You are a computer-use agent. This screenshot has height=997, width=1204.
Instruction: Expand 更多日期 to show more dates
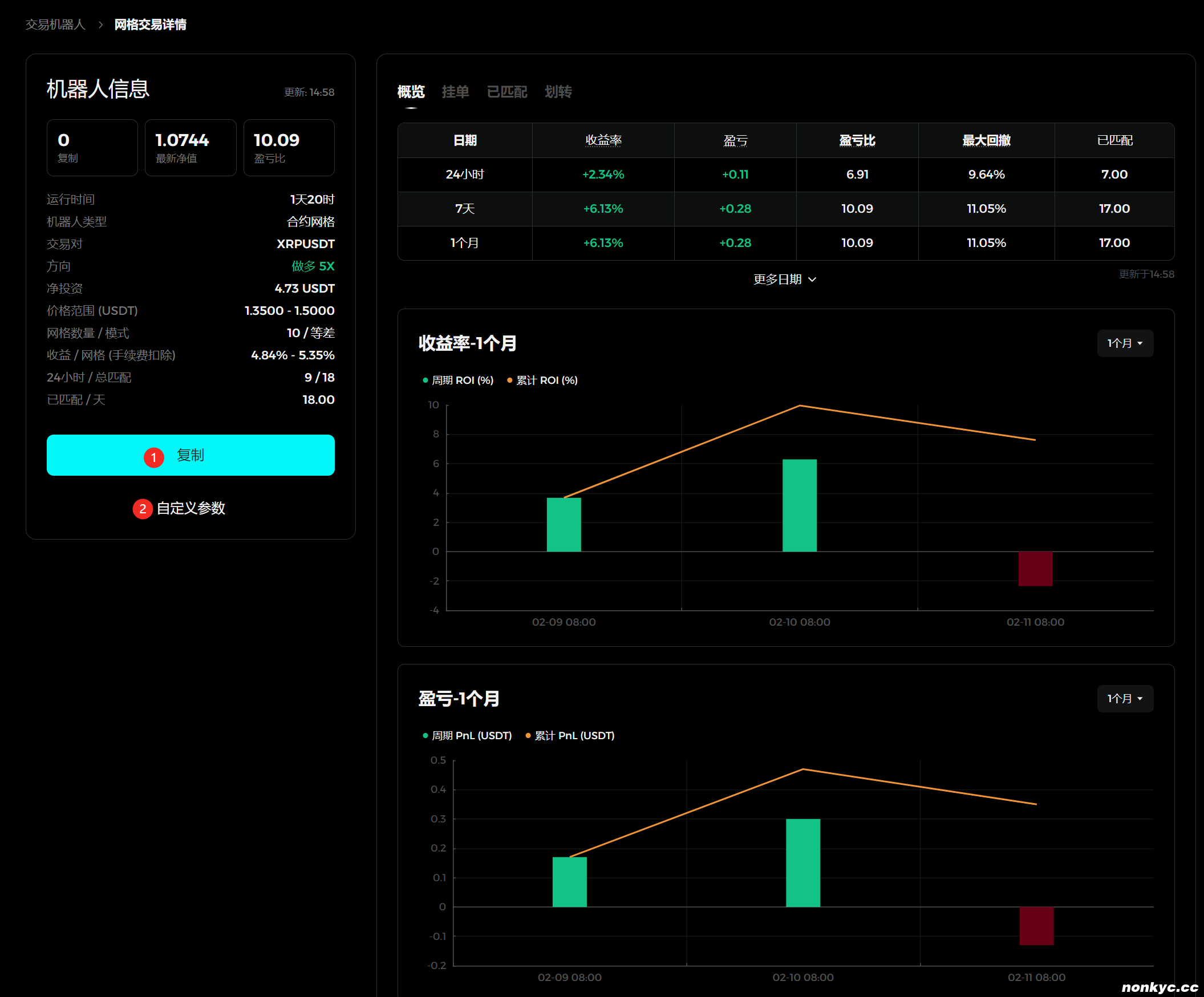click(x=784, y=279)
